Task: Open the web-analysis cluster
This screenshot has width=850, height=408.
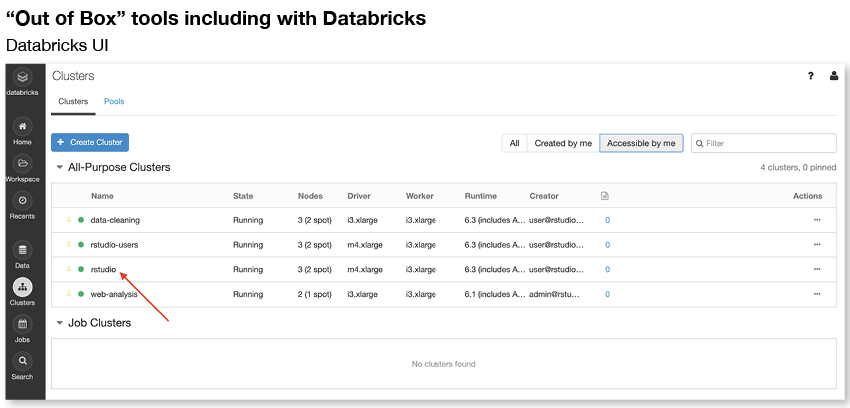Action: pyautogui.click(x=114, y=294)
